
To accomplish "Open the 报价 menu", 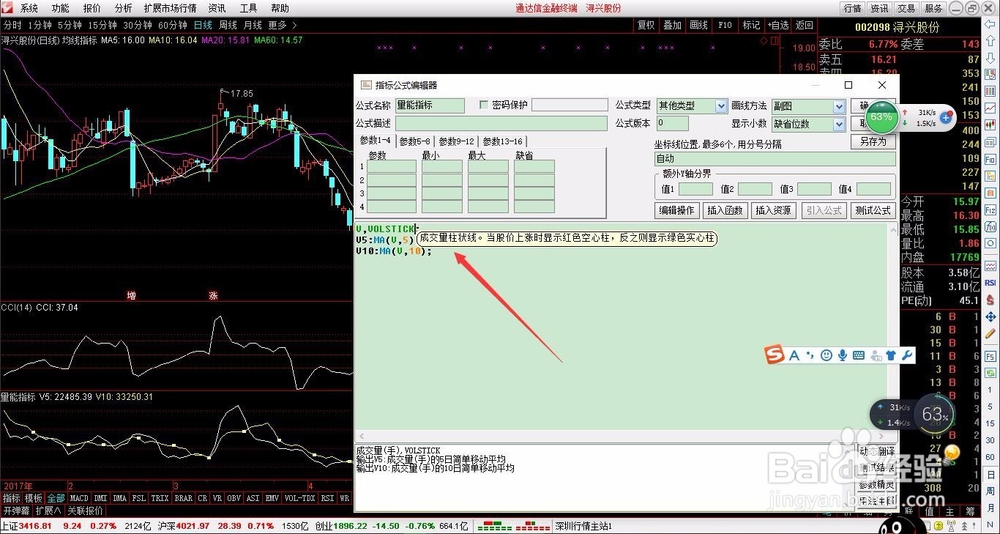I will [x=92, y=8].
